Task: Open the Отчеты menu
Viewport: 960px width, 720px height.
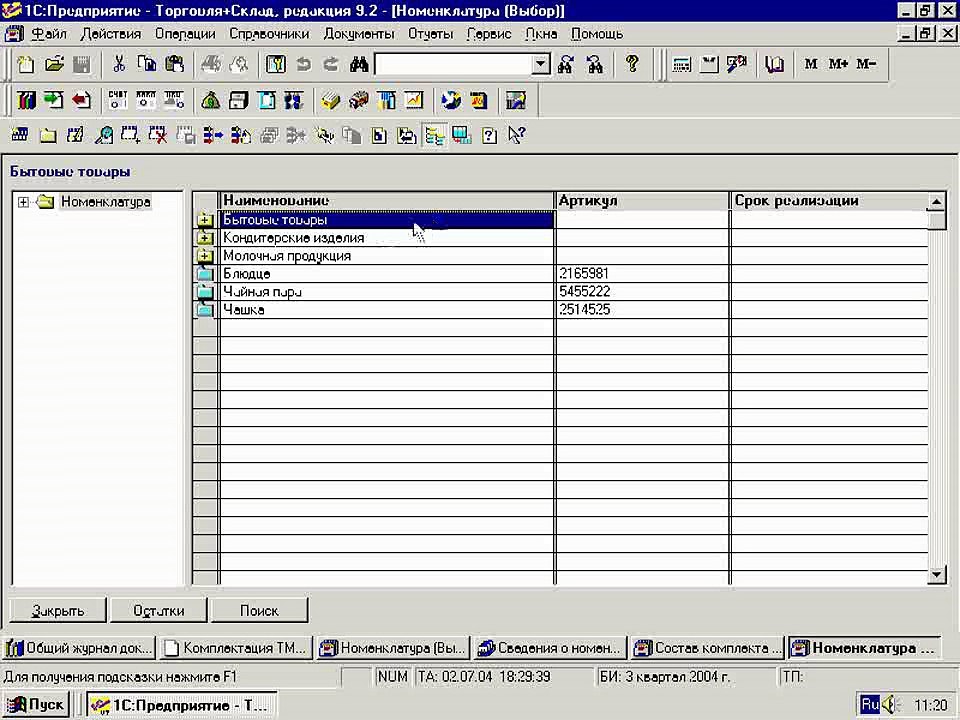Action: (x=430, y=34)
